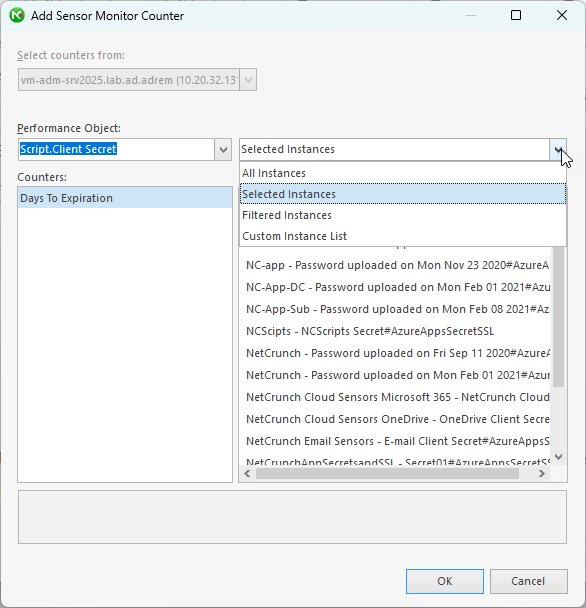Click scroll down arrow in instance list
Image resolution: width=586 pixels, height=608 pixels.
click(558, 457)
